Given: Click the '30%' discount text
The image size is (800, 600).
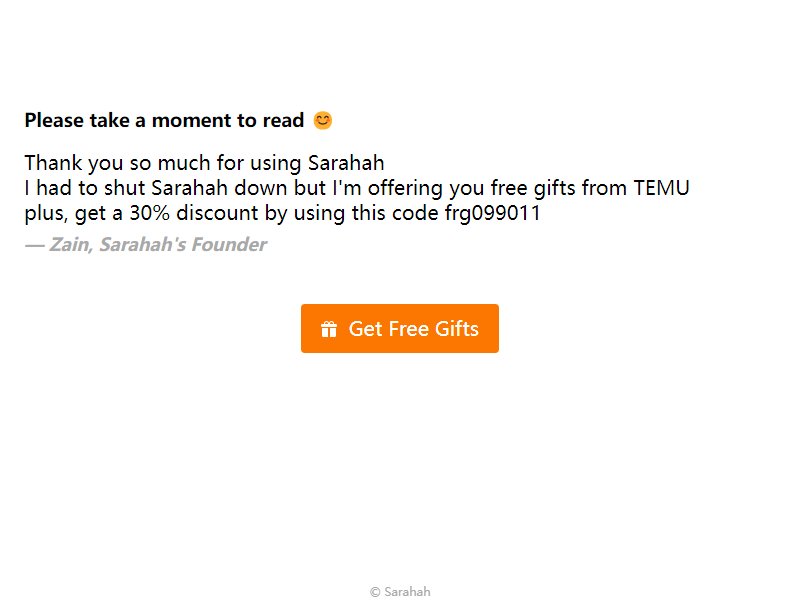Looking at the screenshot, I should [x=149, y=213].
